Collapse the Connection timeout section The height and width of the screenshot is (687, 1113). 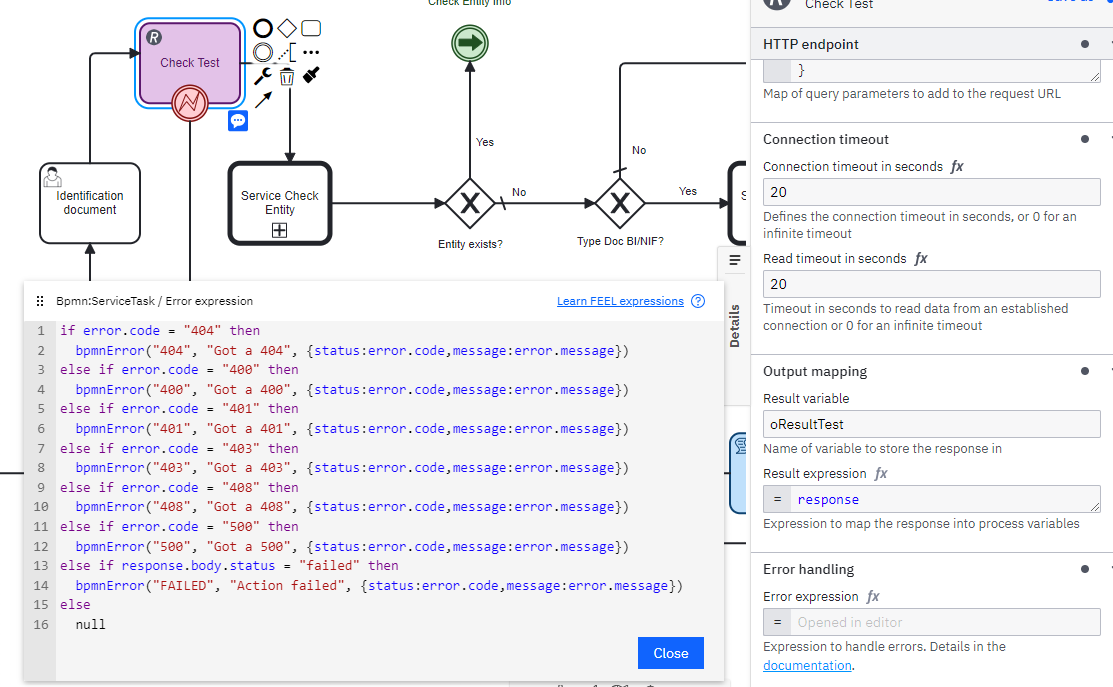click(931, 139)
